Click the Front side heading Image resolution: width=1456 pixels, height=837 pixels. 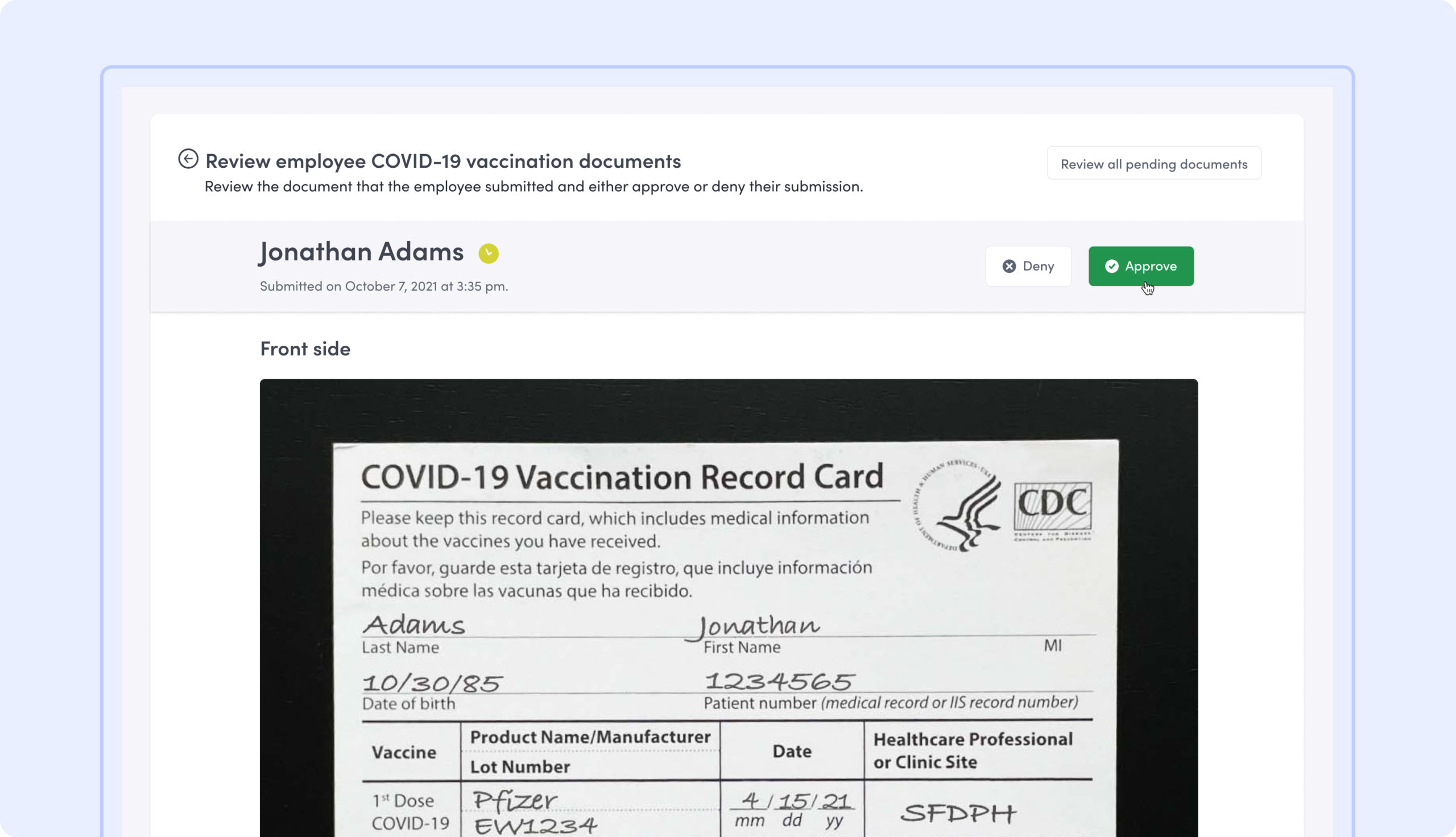(x=305, y=349)
